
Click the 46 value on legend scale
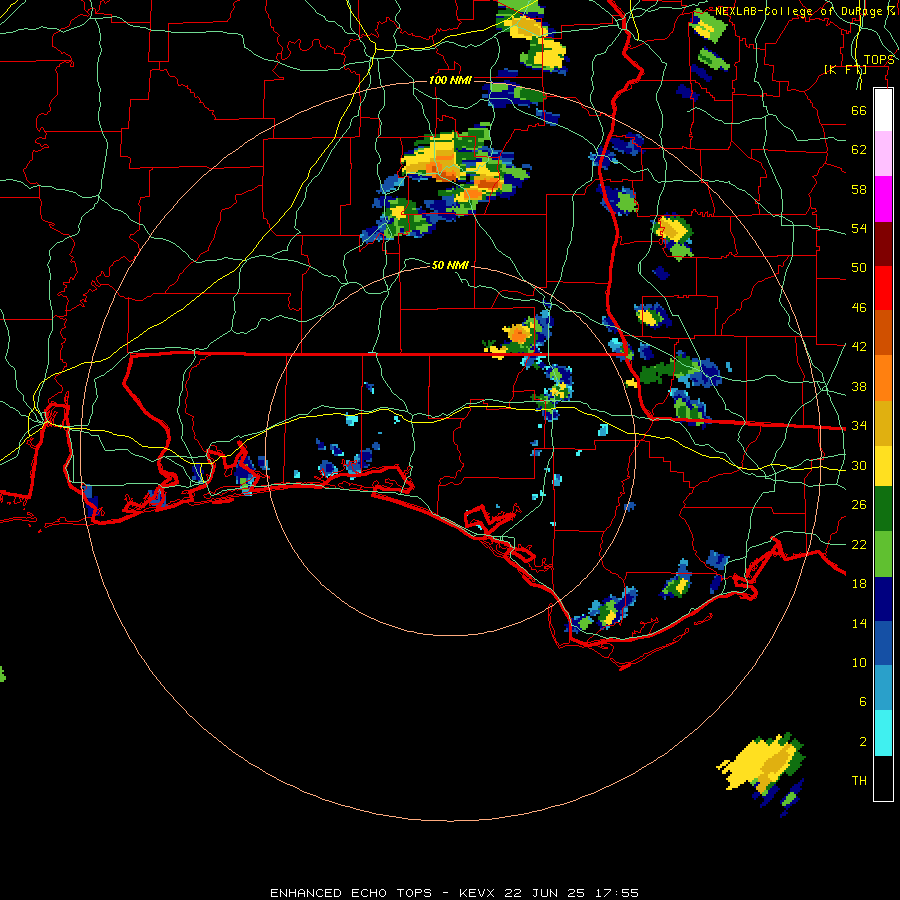[x=859, y=308]
